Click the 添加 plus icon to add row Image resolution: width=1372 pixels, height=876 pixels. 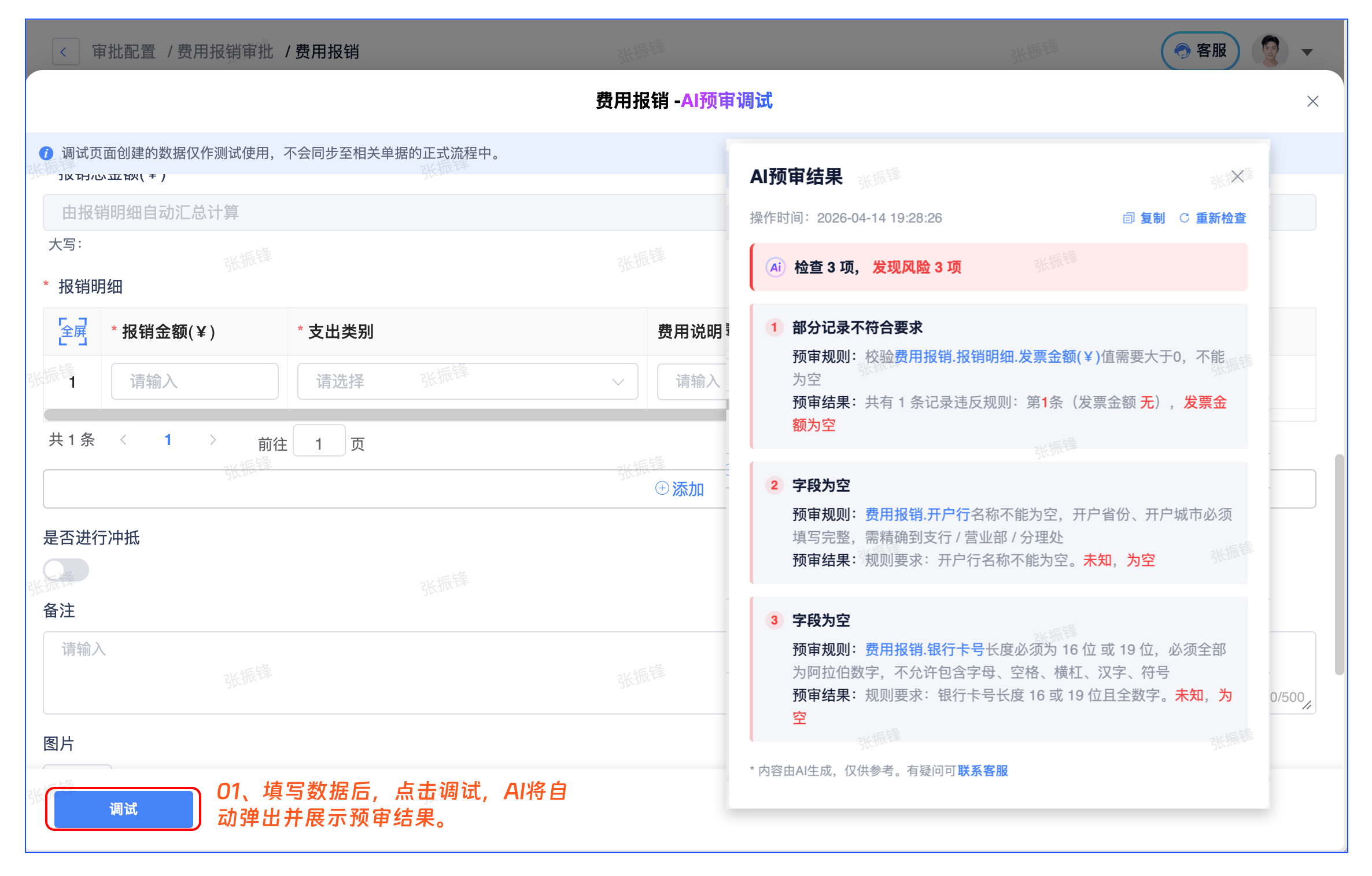tap(662, 488)
